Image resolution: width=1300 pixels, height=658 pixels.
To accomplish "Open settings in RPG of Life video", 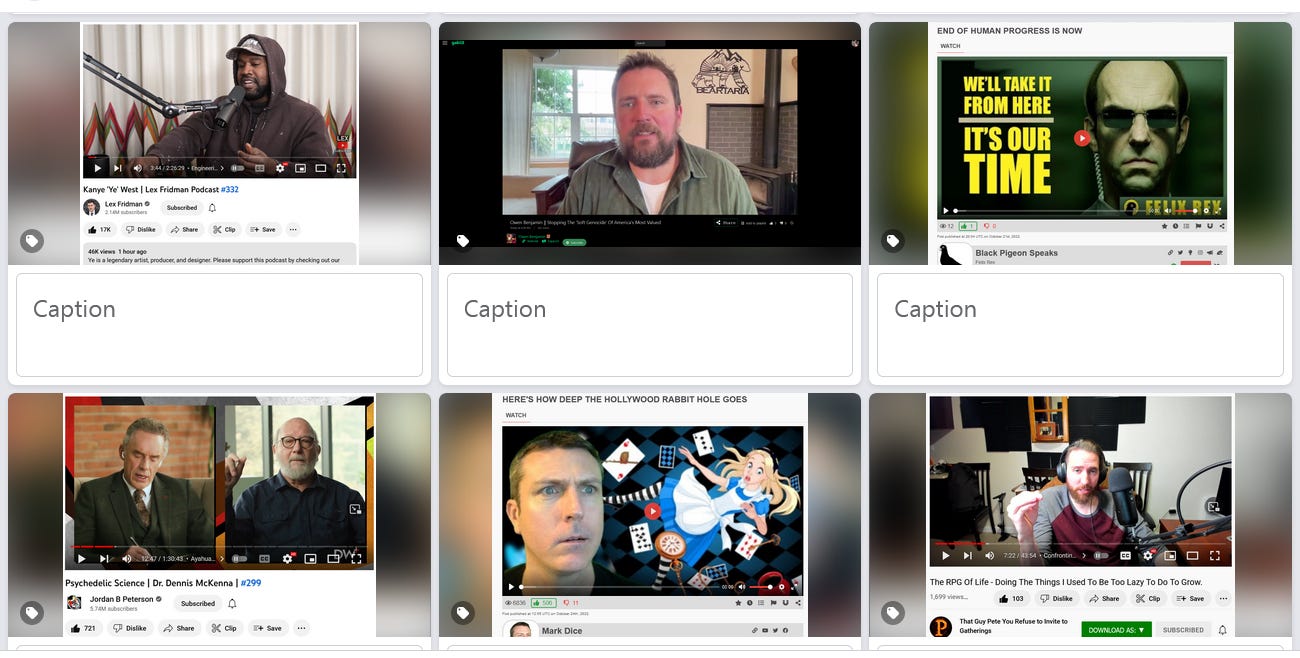I will [x=1147, y=555].
